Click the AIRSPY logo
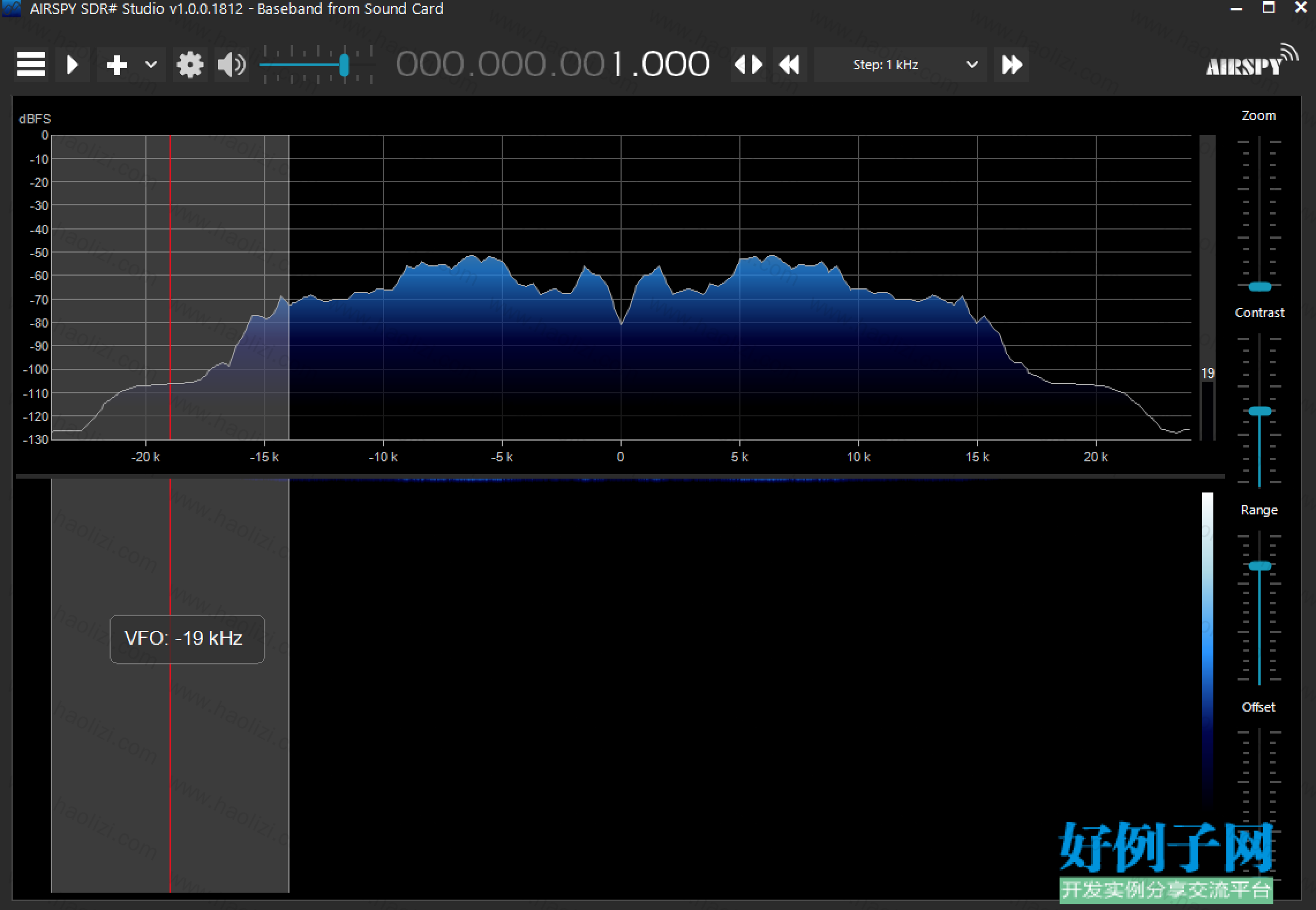1316x910 pixels. coord(1251,61)
